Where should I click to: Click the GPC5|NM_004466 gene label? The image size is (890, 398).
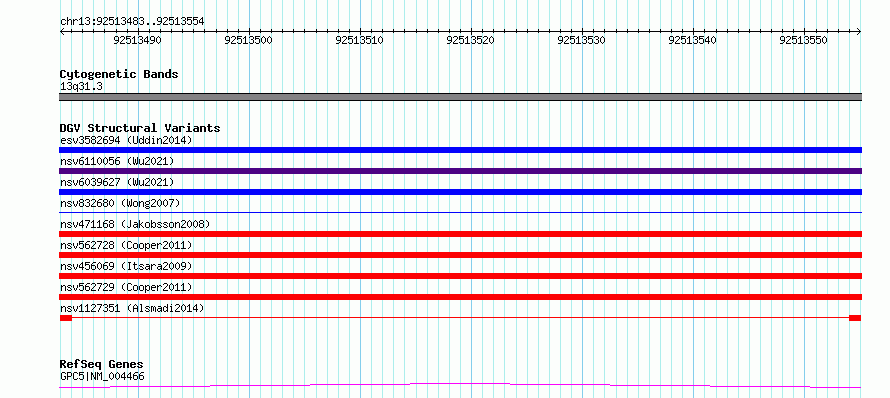click(x=102, y=376)
